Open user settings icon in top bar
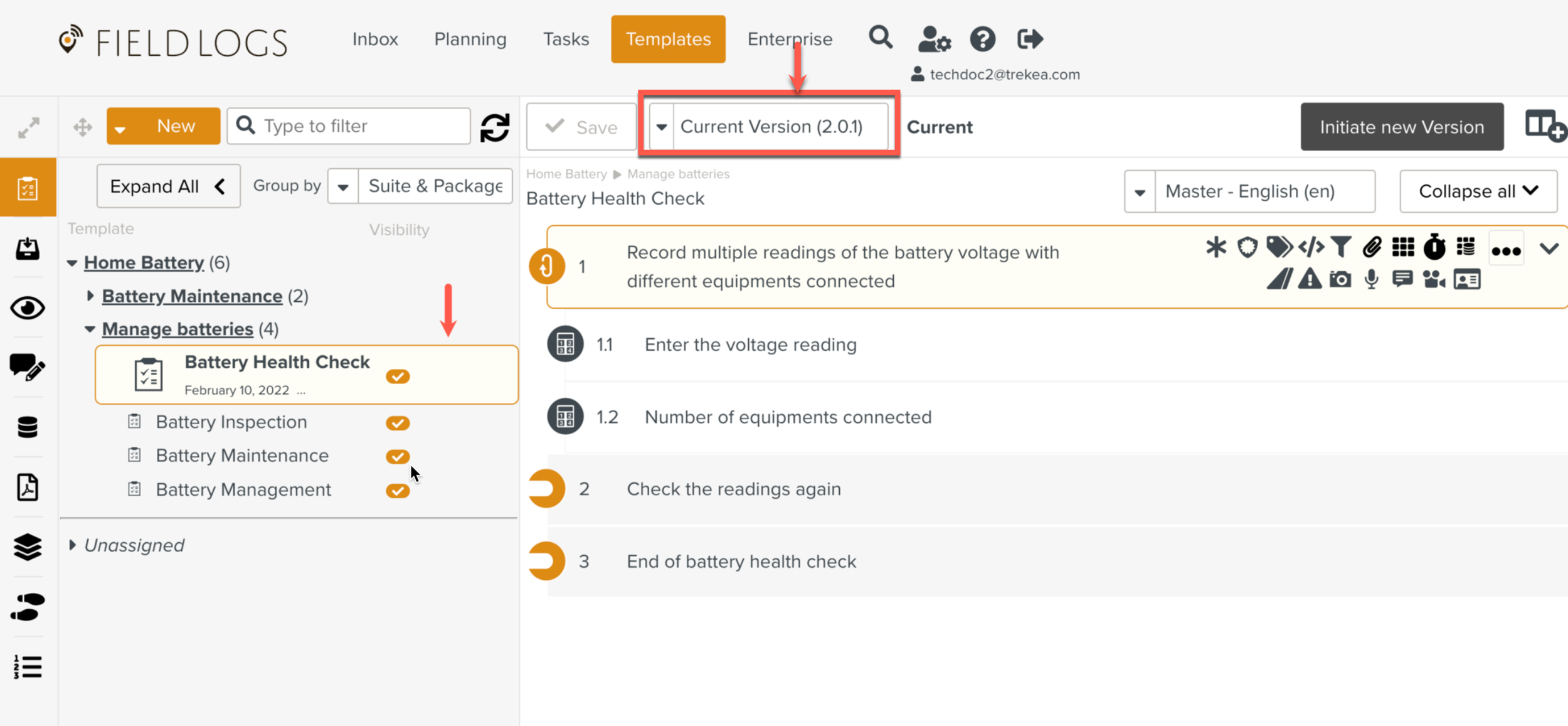 pos(934,39)
